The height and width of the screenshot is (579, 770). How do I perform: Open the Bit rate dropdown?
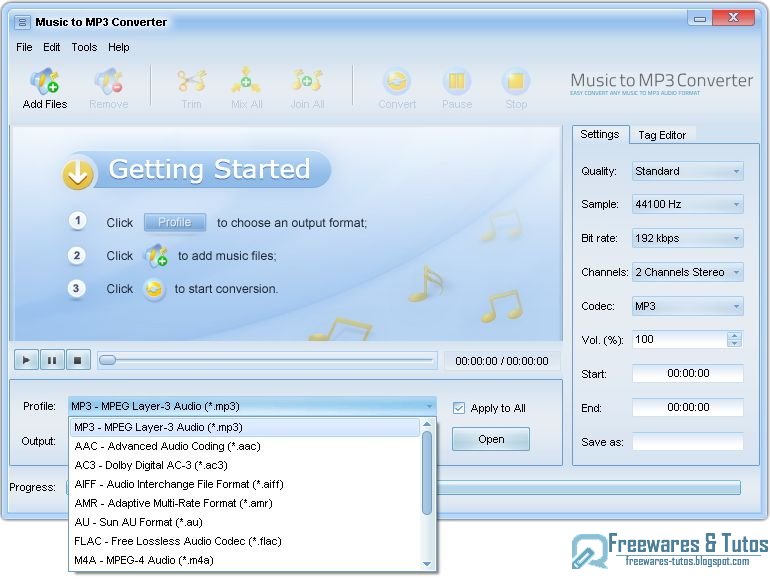688,239
